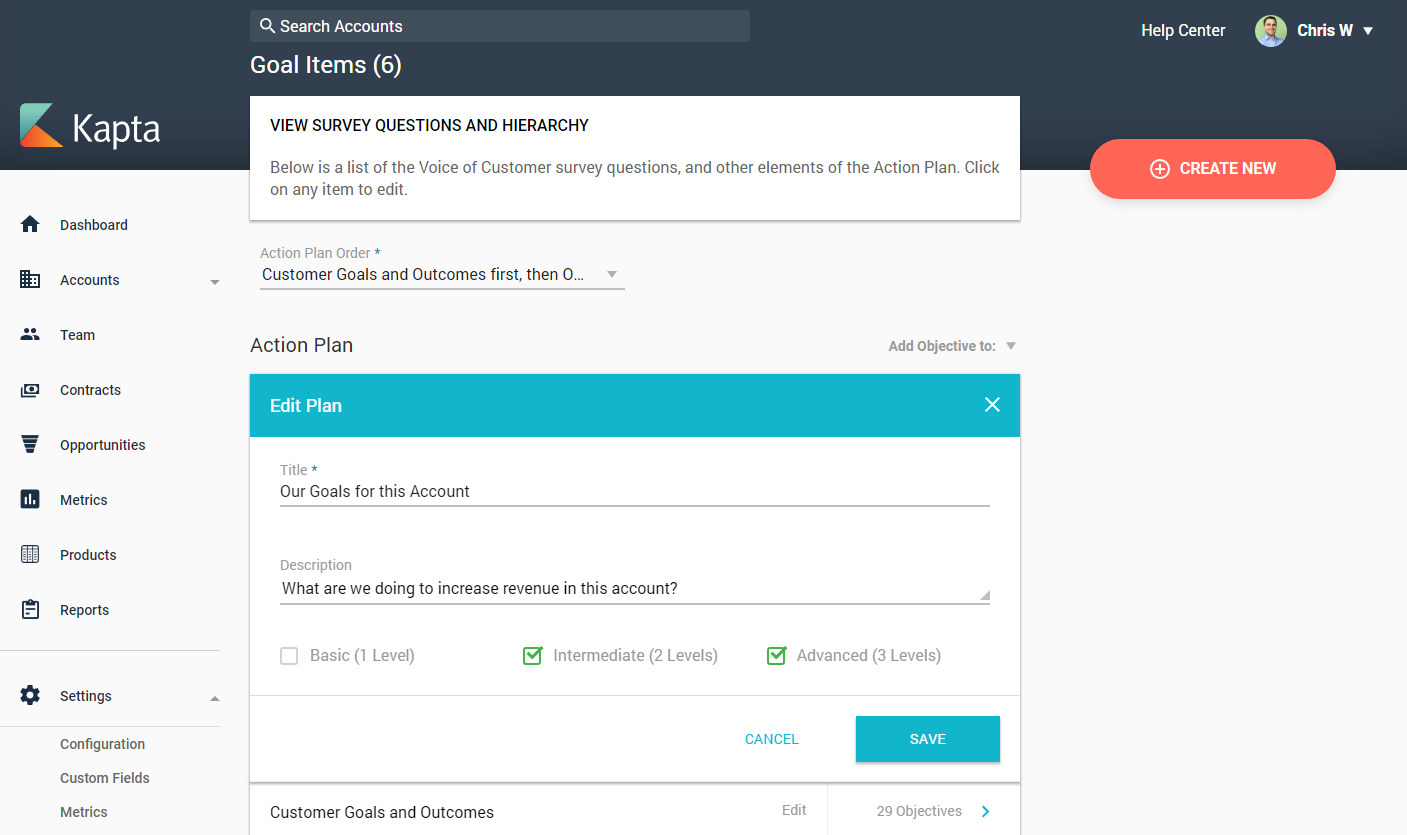Open Custom Fields under Settings
This screenshot has width=1407, height=835.
click(105, 778)
